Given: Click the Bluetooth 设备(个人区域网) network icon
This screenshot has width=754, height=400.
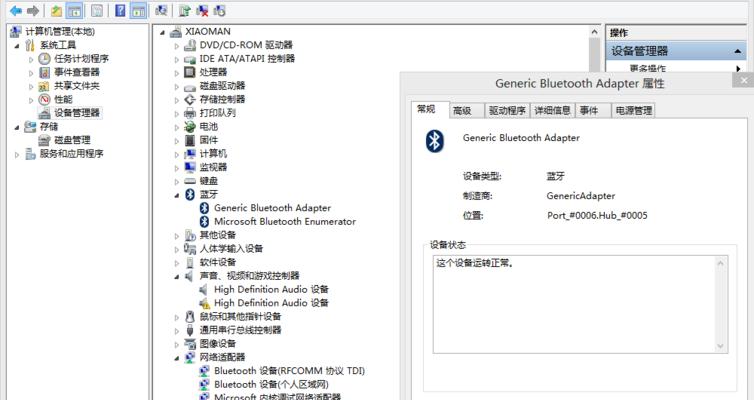Looking at the screenshot, I should point(204,385).
